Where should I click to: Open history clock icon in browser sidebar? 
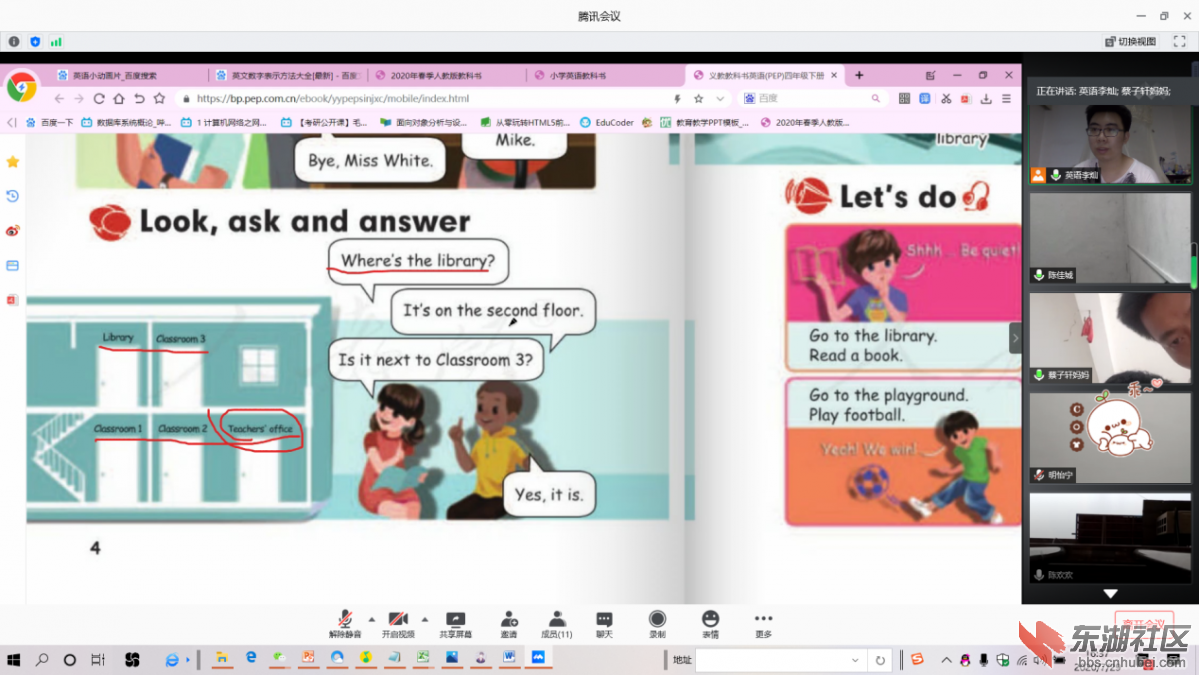pos(13,196)
